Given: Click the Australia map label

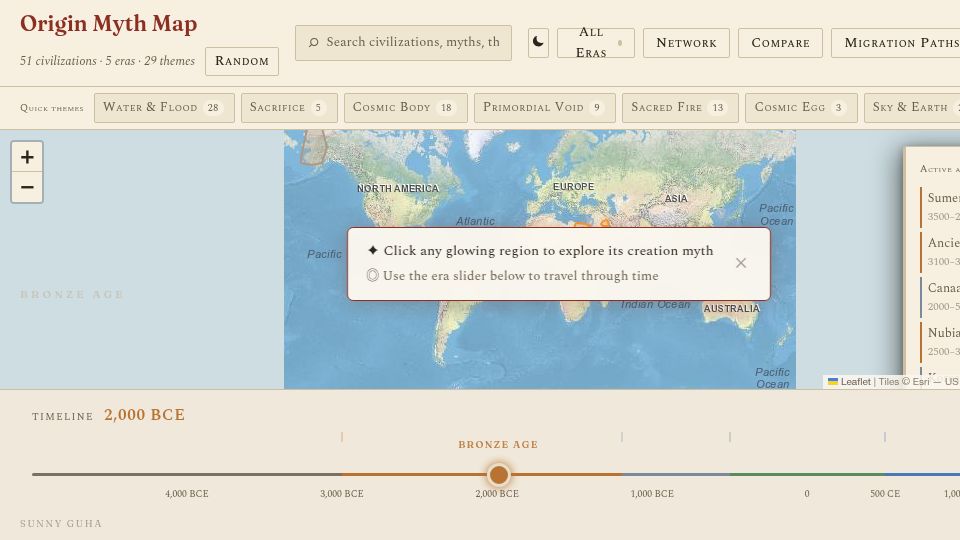Looking at the screenshot, I should coord(731,309).
